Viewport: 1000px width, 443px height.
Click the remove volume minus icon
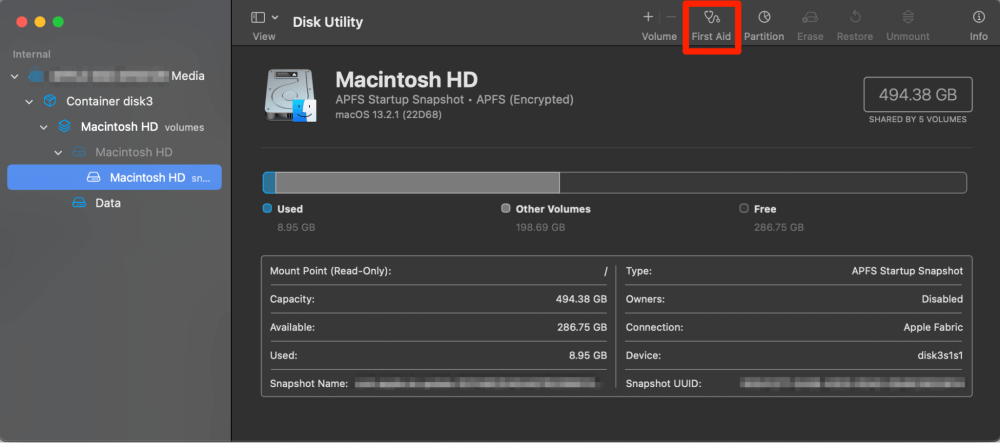click(670, 17)
